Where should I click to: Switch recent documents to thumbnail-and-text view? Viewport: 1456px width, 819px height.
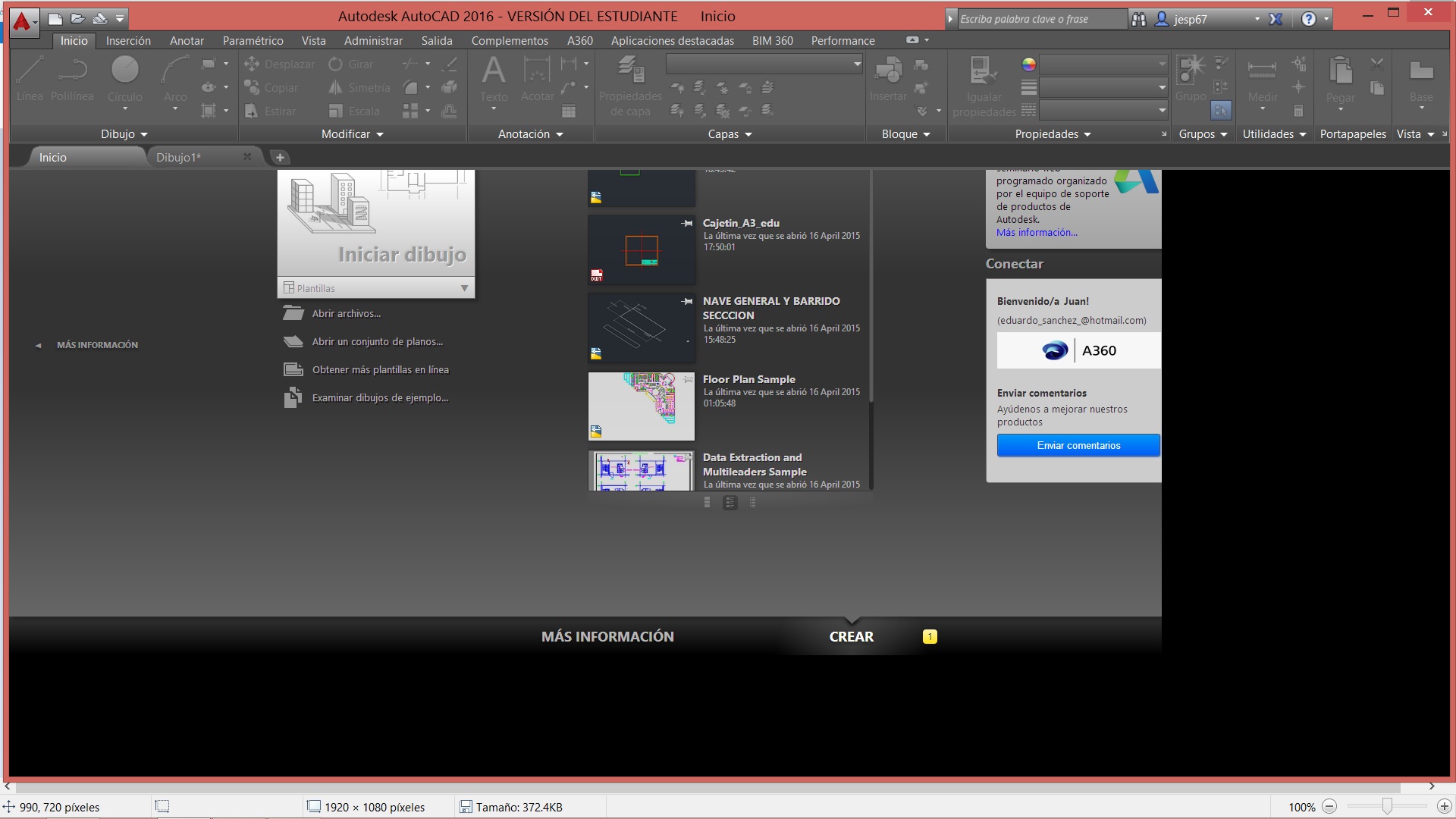[x=730, y=502]
